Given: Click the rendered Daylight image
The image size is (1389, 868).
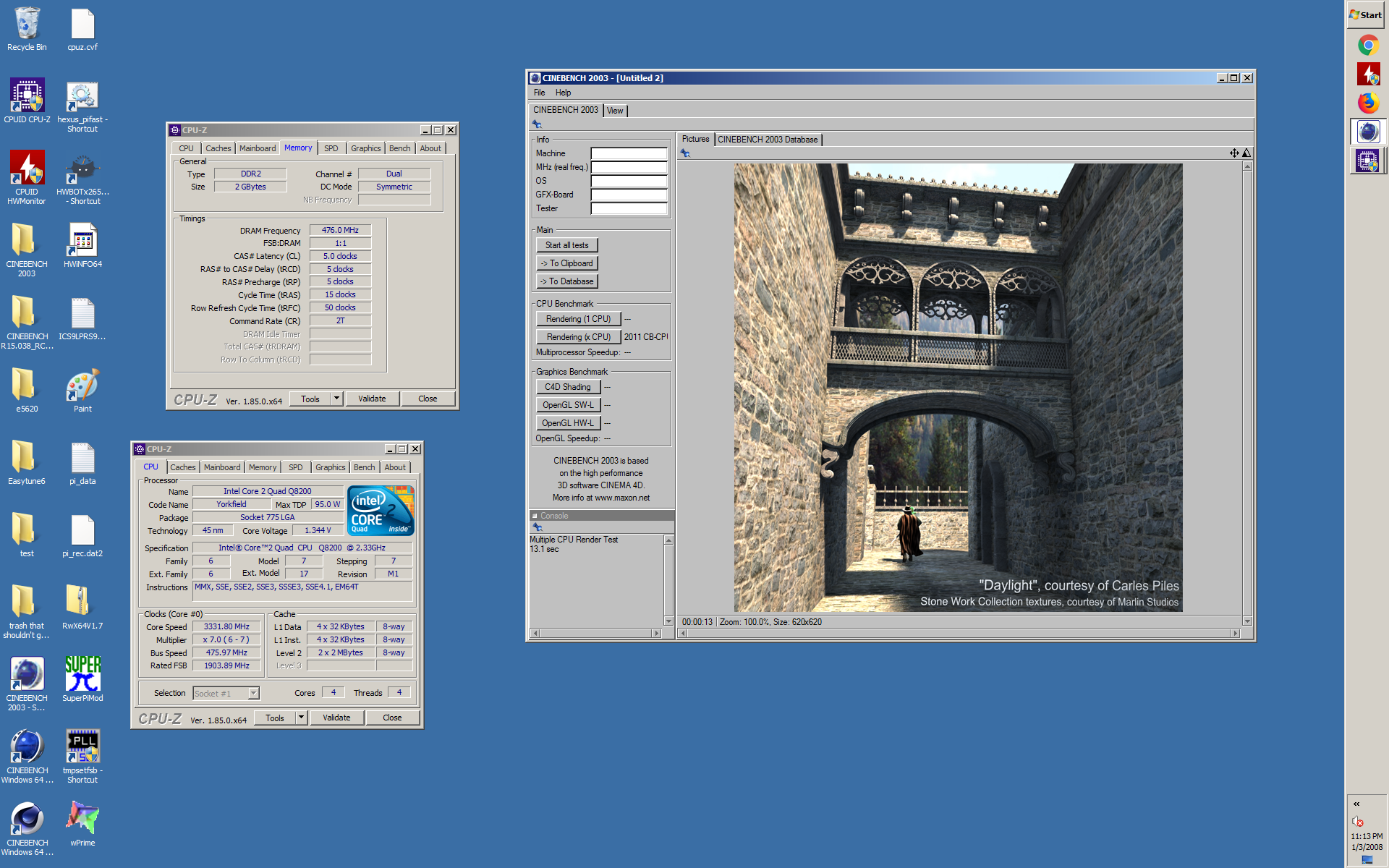Looking at the screenshot, I should [958, 388].
